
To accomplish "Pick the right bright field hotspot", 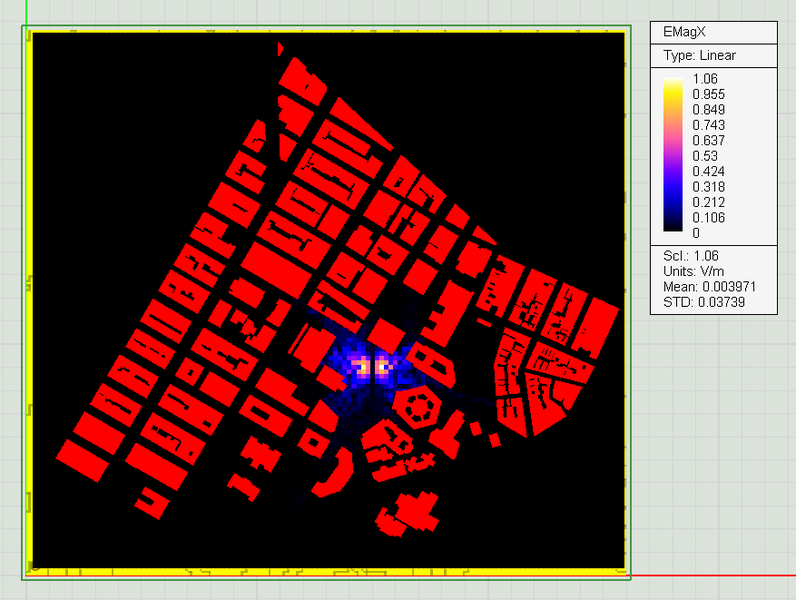I will tap(382, 368).
